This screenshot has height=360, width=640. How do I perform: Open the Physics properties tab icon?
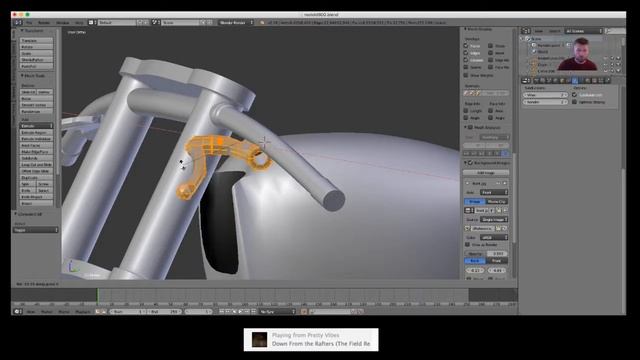click(607, 80)
